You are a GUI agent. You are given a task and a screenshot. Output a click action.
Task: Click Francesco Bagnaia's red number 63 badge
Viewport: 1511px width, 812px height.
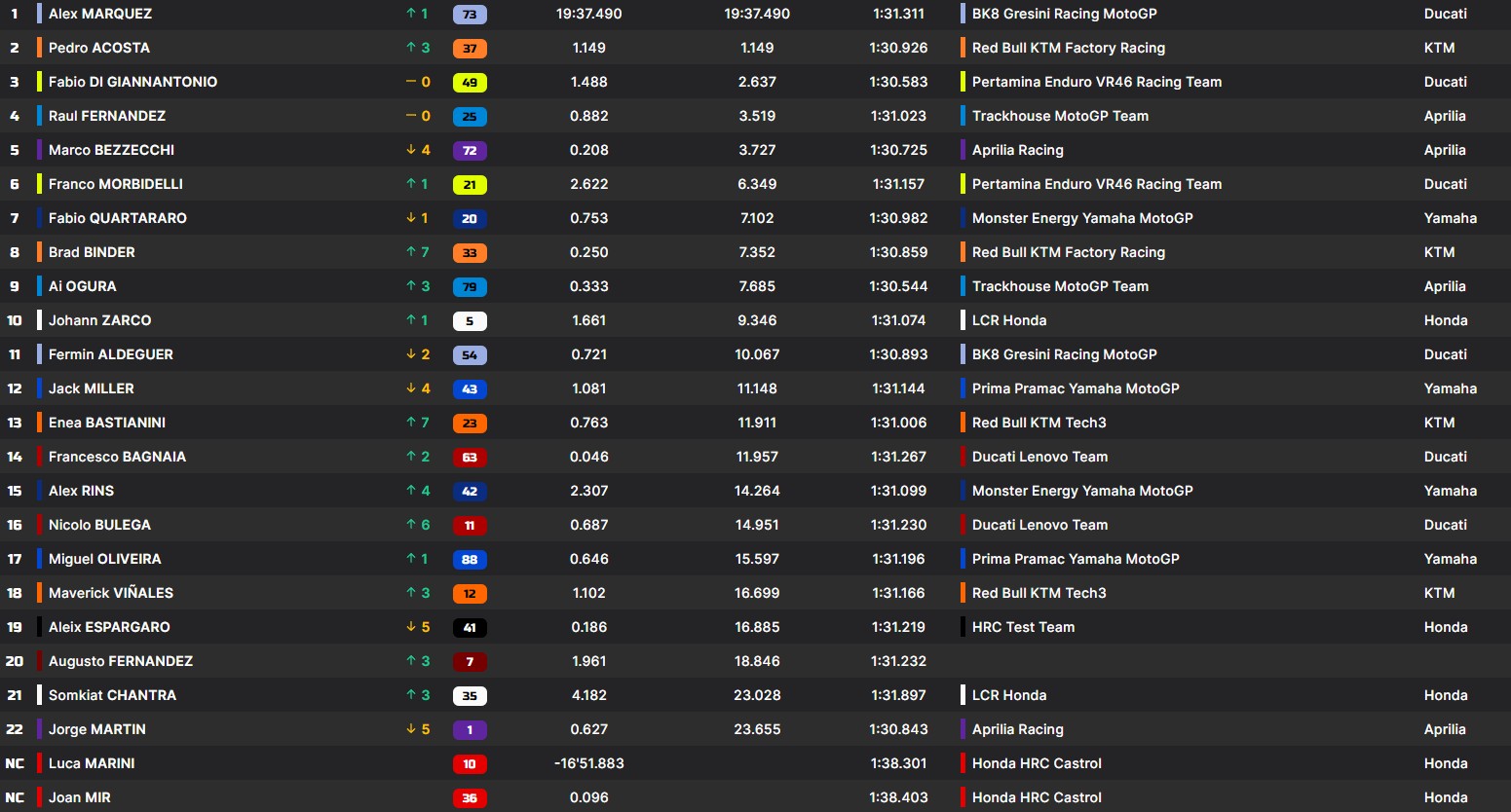point(470,458)
